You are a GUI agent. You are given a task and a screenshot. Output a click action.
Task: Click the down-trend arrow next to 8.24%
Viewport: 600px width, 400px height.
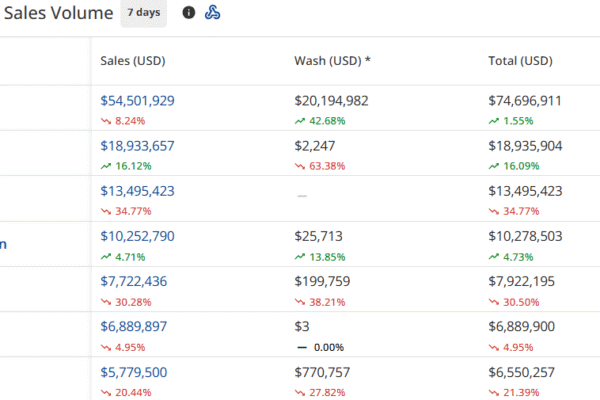pyautogui.click(x=106, y=120)
